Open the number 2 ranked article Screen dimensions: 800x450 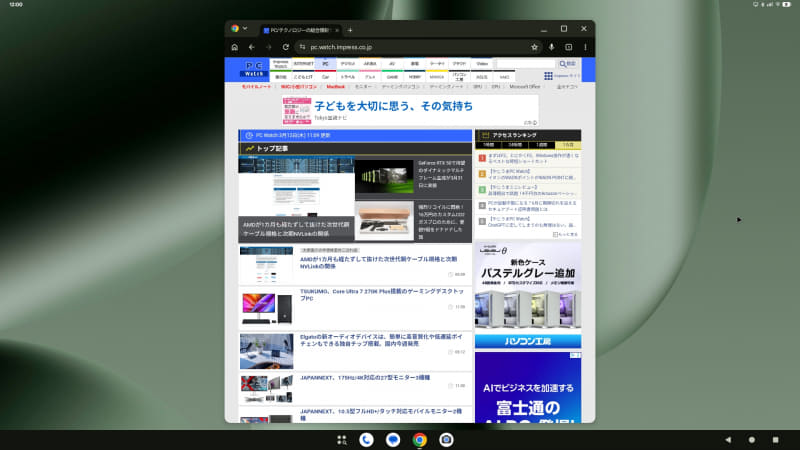(x=528, y=174)
